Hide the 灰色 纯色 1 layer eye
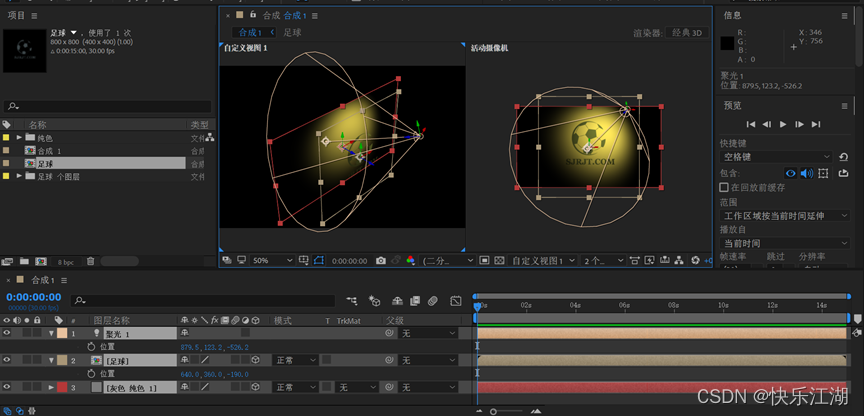 pos(7,387)
